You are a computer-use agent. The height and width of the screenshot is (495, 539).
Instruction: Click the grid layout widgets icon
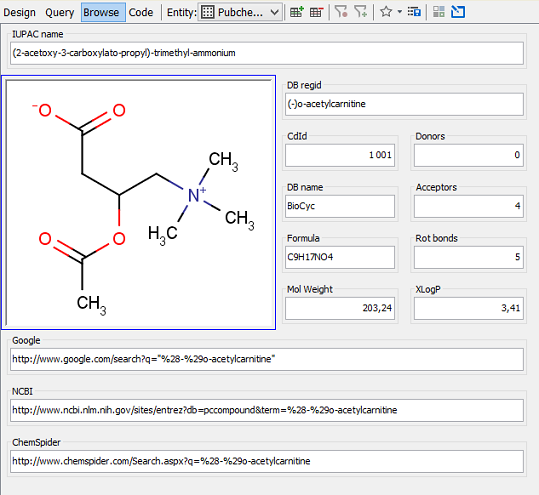coord(439,12)
